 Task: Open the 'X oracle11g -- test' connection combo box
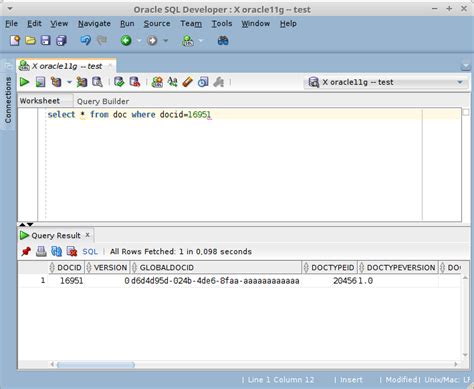[386, 82]
